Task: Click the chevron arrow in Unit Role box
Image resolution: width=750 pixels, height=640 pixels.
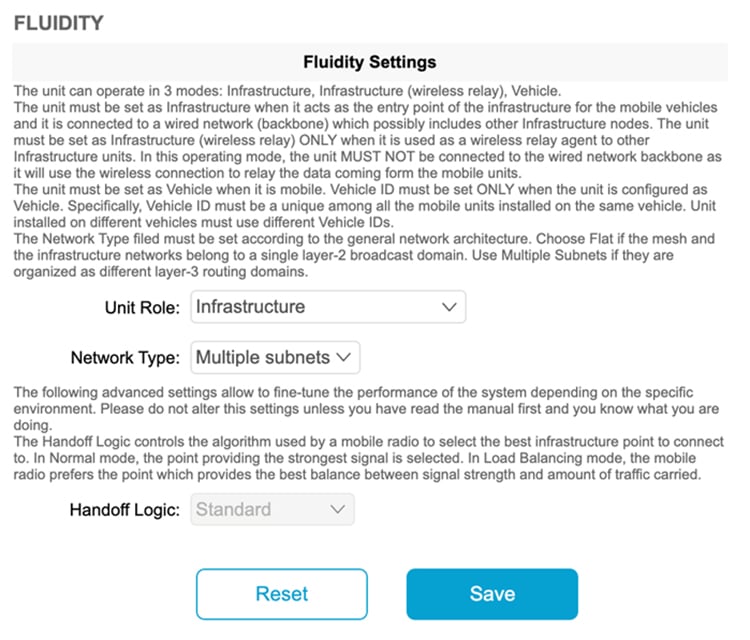Action: pos(449,307)
